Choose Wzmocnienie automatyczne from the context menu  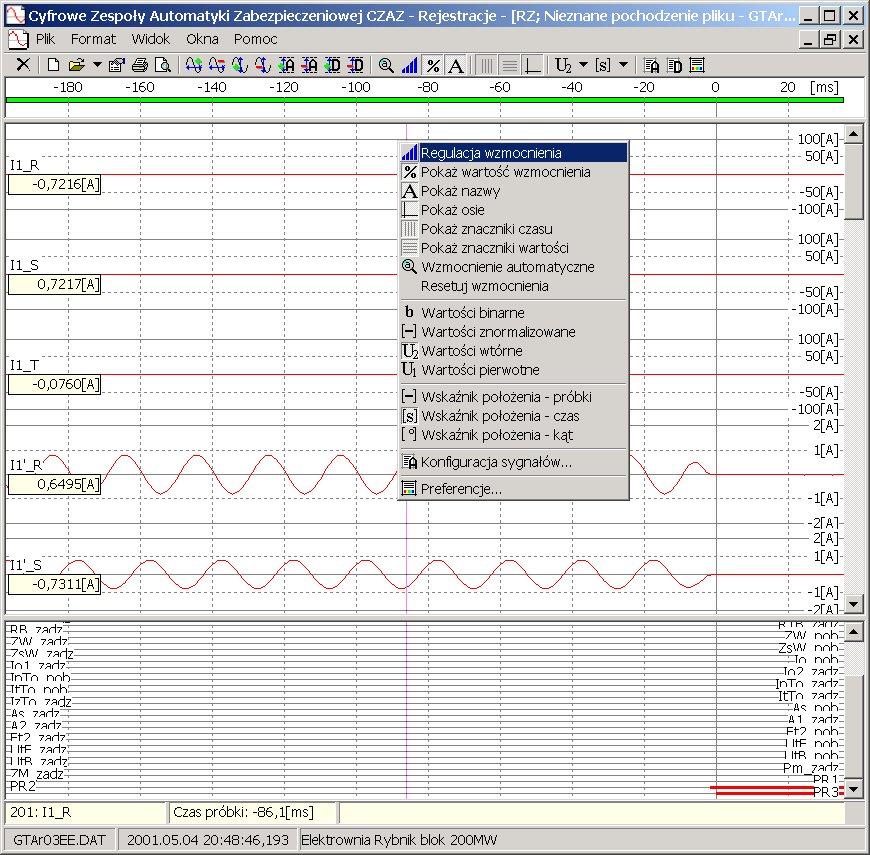pos(514,267)
